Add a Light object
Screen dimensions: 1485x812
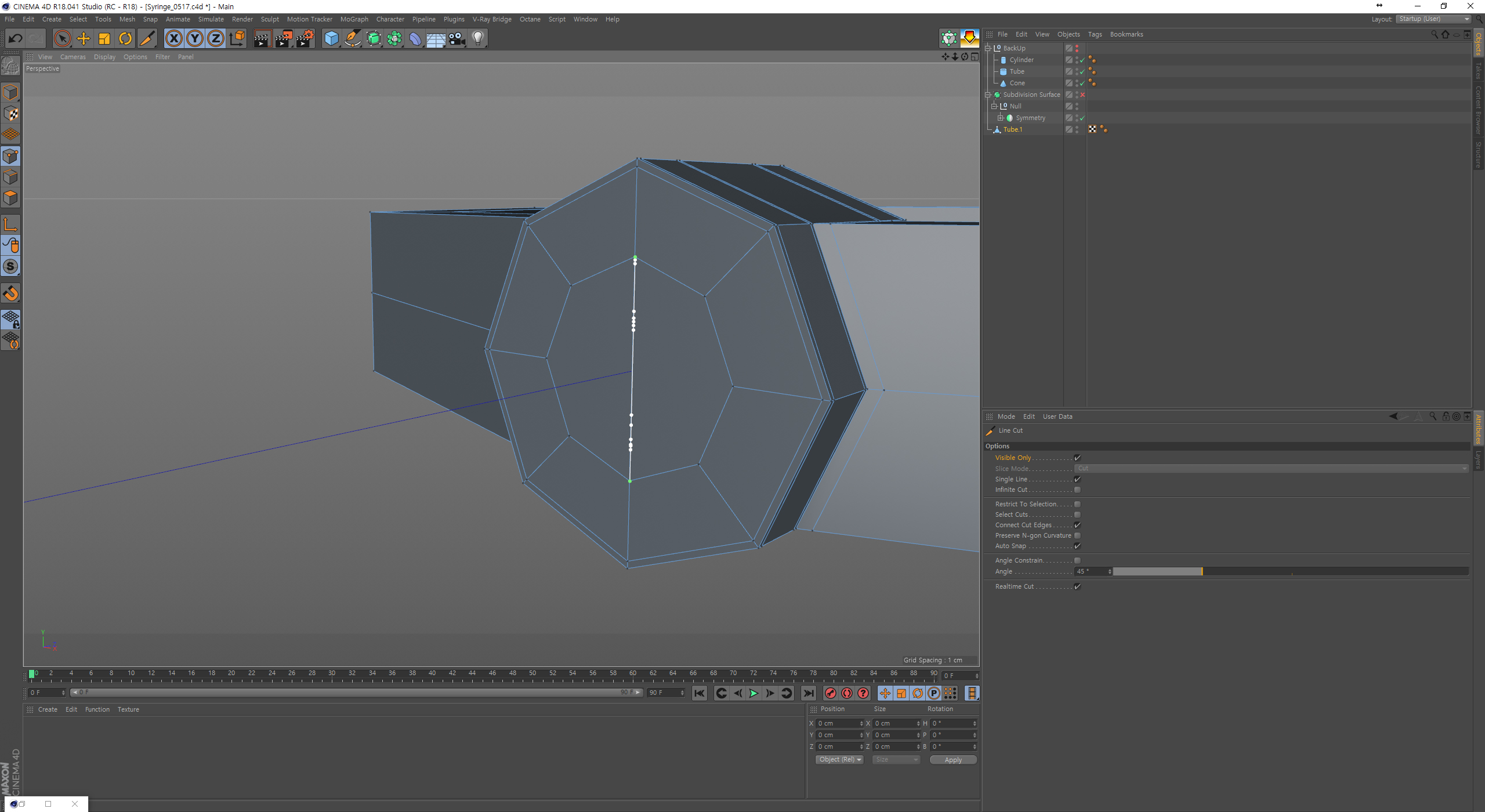pos(478,39)
